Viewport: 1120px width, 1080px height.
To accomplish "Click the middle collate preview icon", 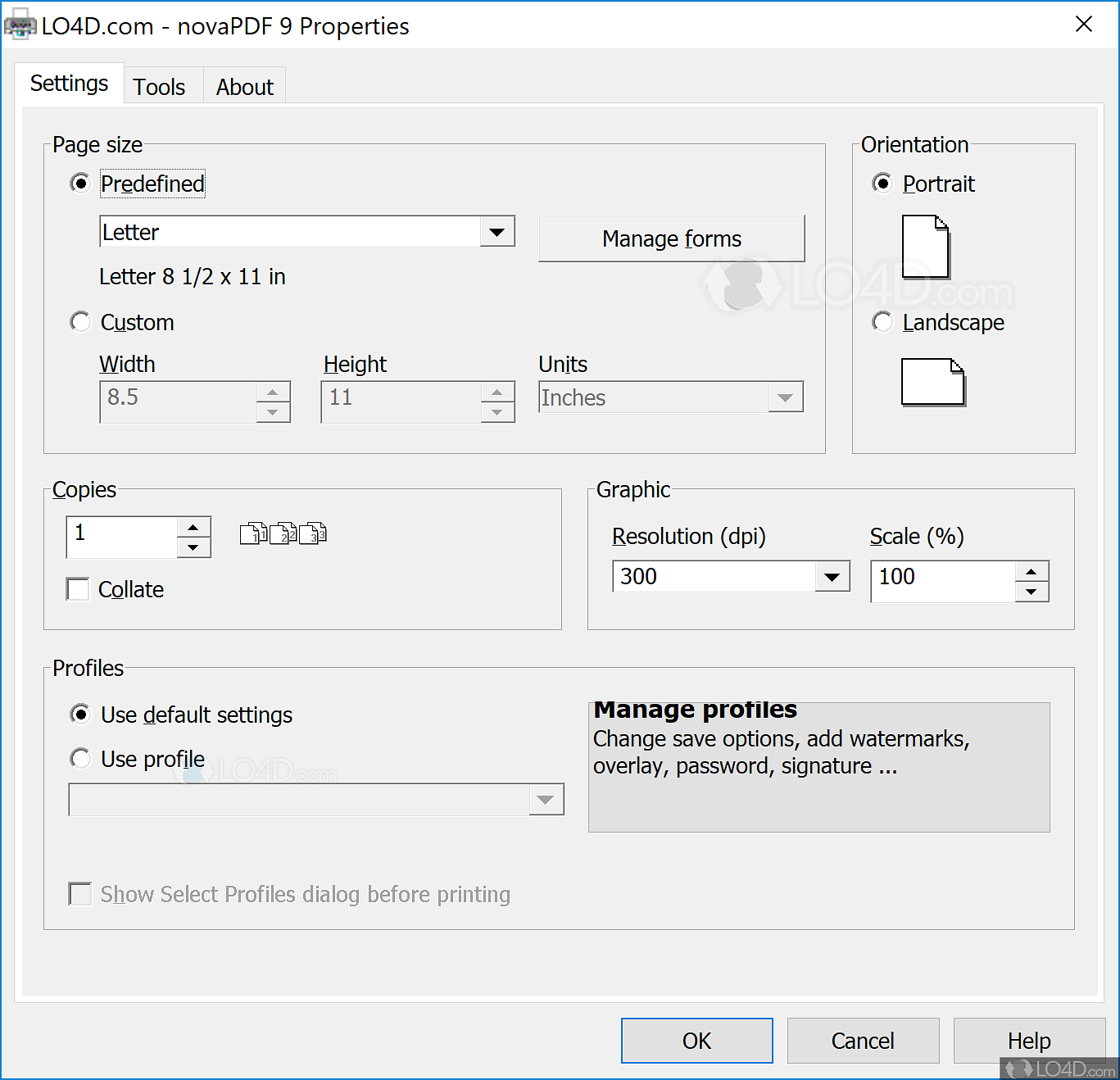I will tap(283, 533).
